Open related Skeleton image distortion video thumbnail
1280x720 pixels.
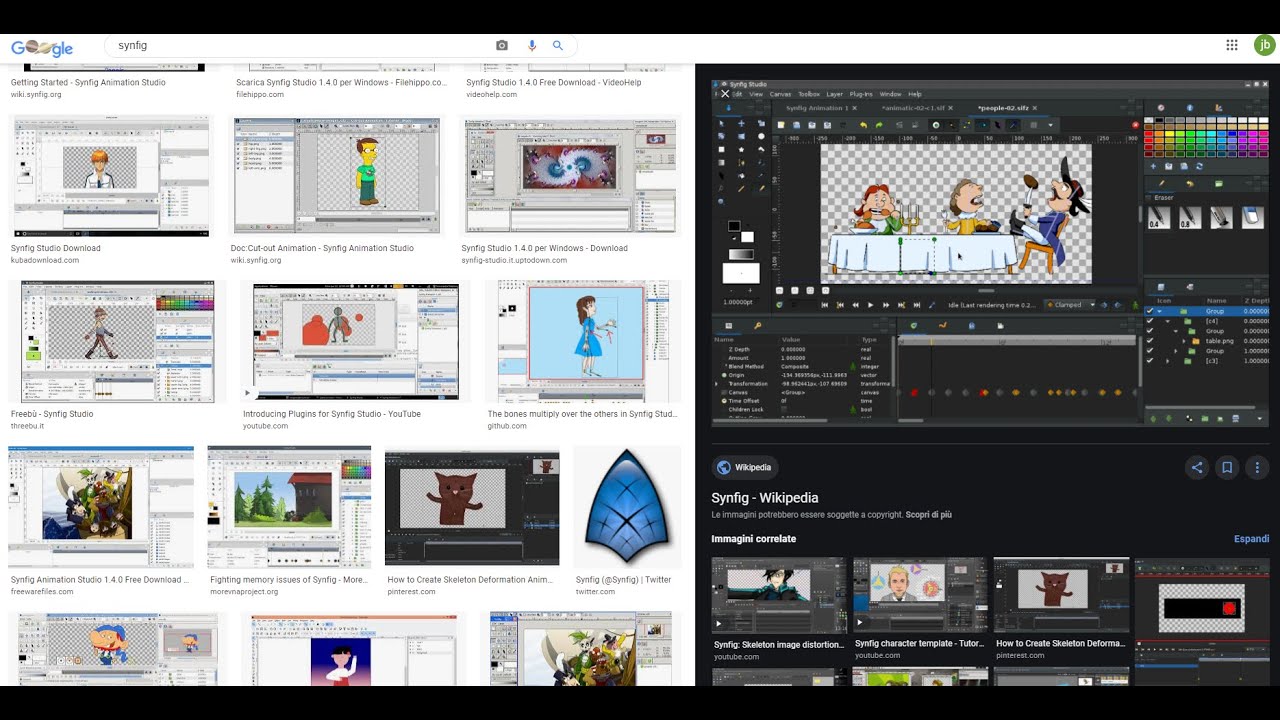(779, 595)
